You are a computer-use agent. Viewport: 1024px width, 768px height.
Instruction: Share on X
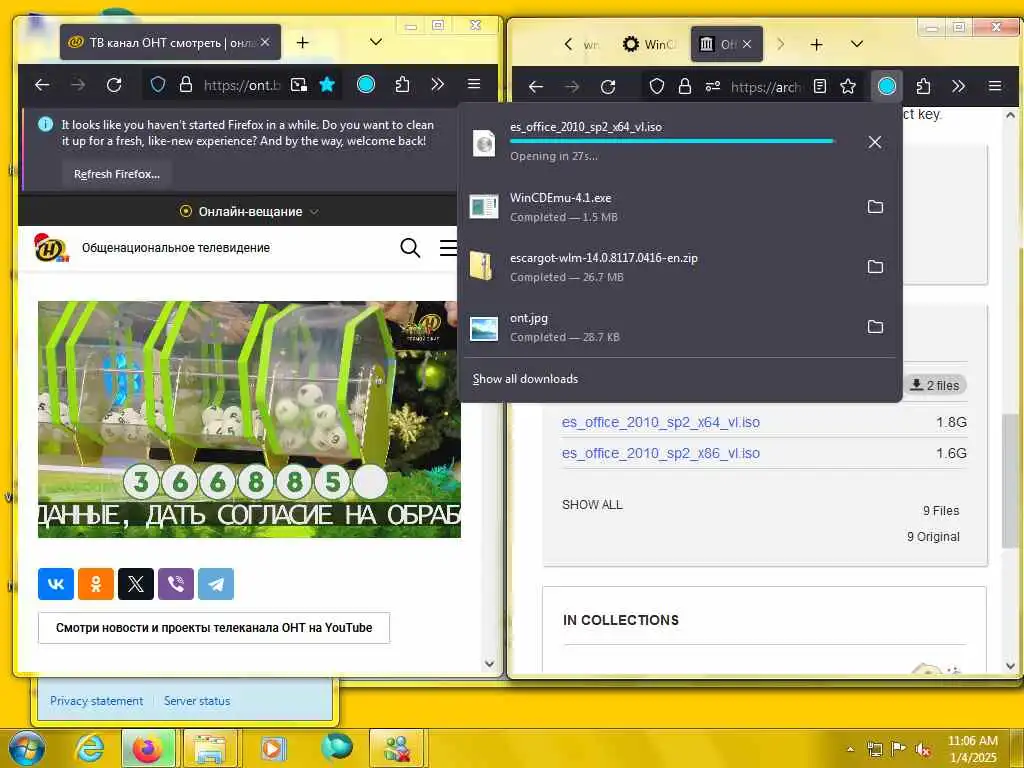136,584
